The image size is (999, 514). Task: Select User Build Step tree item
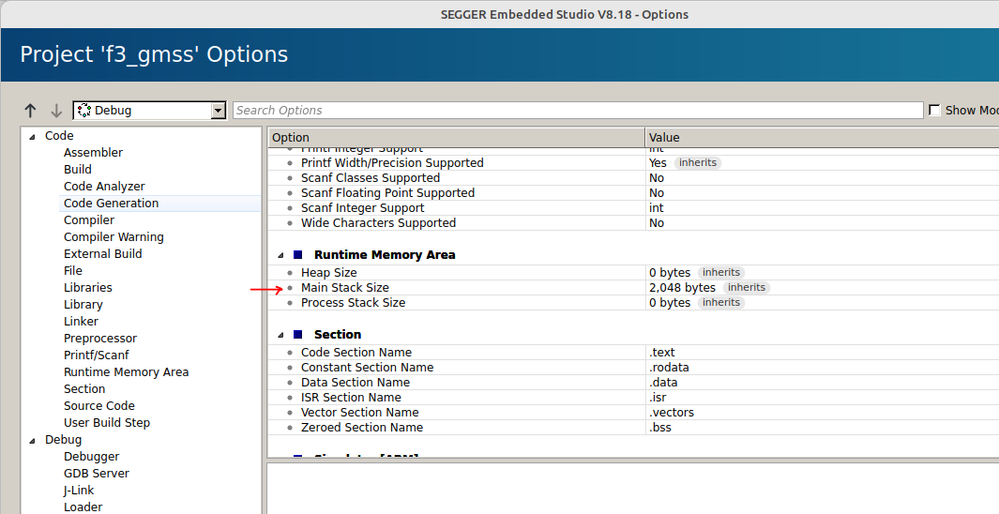(106, 422)
